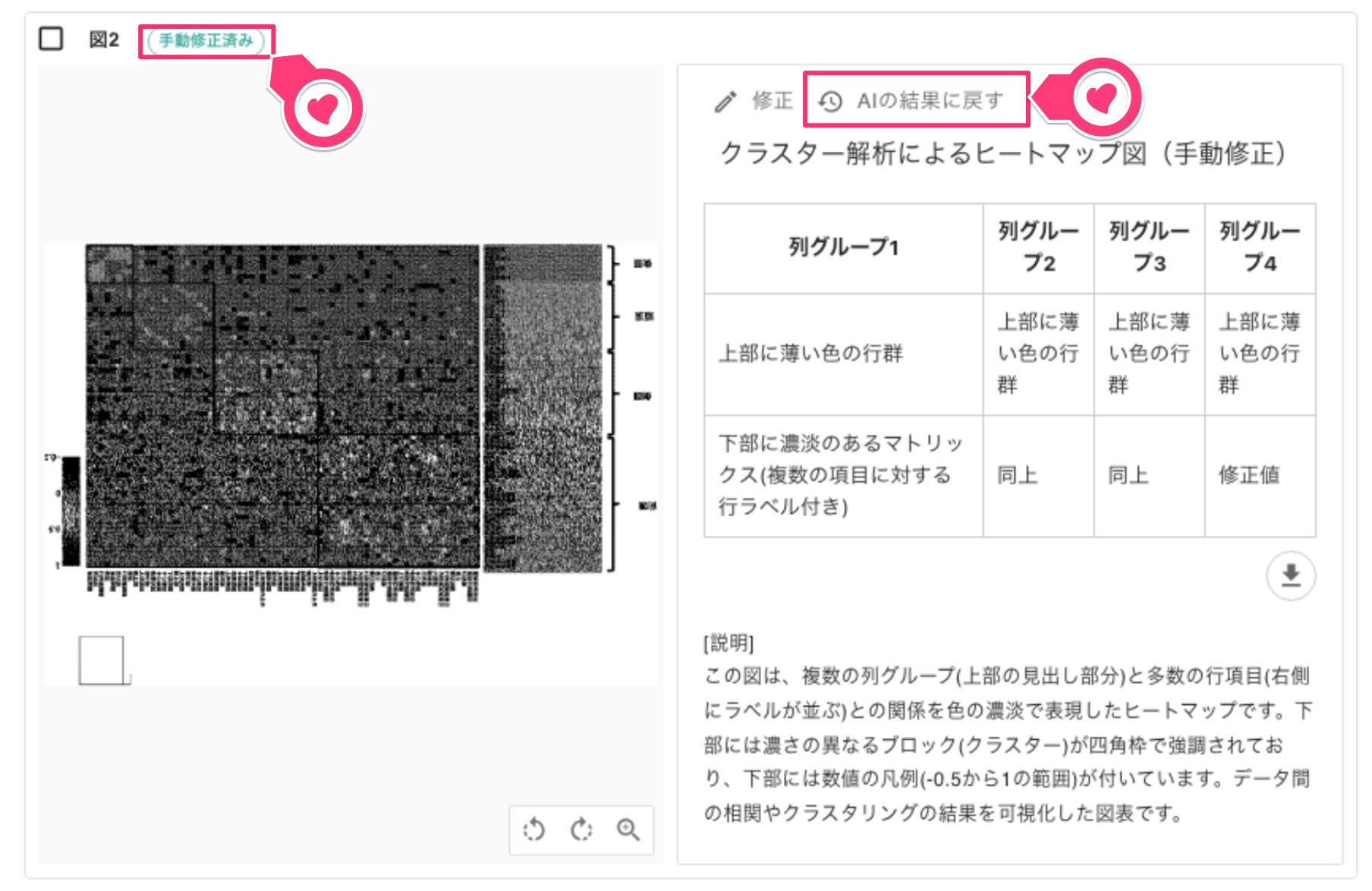
Task: Tick the checkbox next to 図2
Action: click(51, 39)
